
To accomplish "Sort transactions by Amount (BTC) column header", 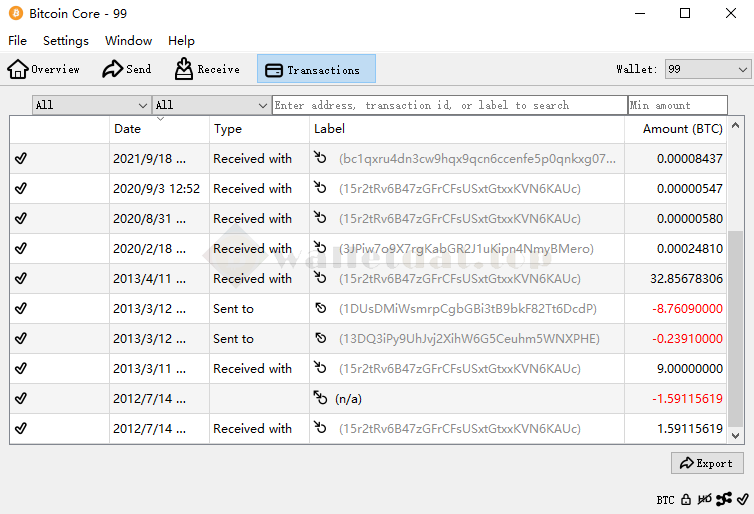I will [x=682, y=129].
